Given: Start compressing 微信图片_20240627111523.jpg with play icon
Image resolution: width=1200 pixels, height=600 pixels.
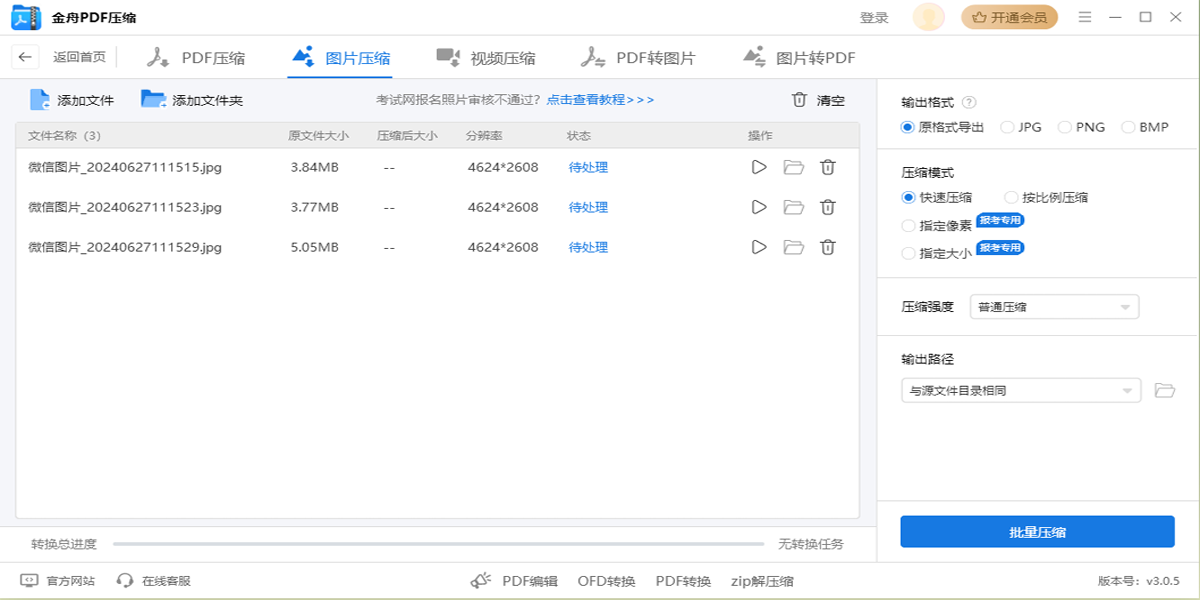Looking at the screenshot, I should pyautogui.click(x=759, y=207).
